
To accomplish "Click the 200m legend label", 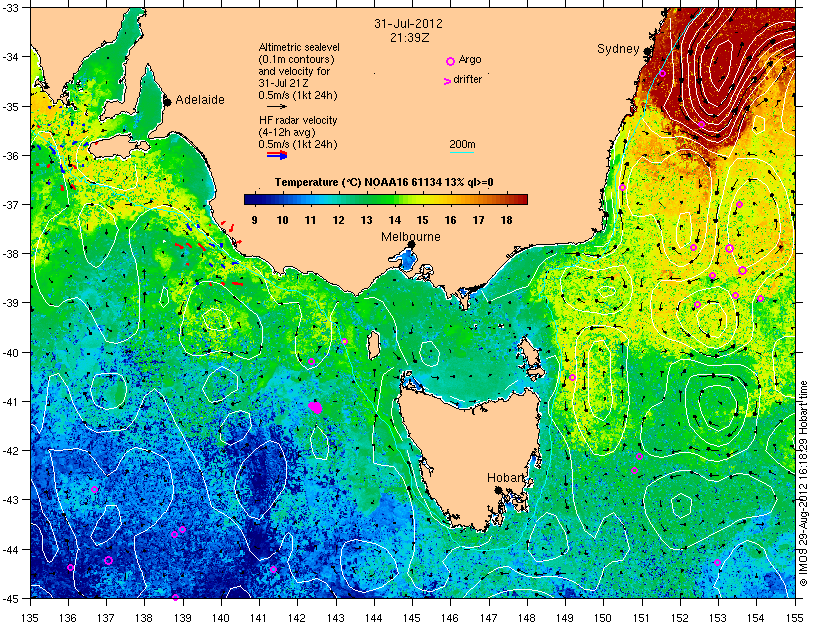I will coord(462,145).
